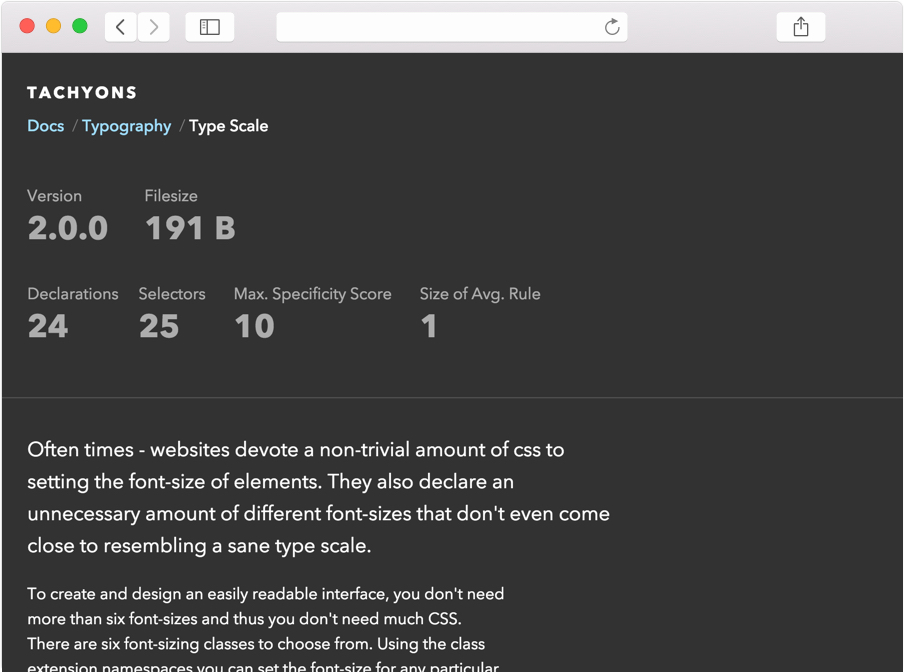904x672 pixels.
Task: Select the 'close to resembling a sane type scale' line
Action: pyautogui.click(x=199, y=546)
